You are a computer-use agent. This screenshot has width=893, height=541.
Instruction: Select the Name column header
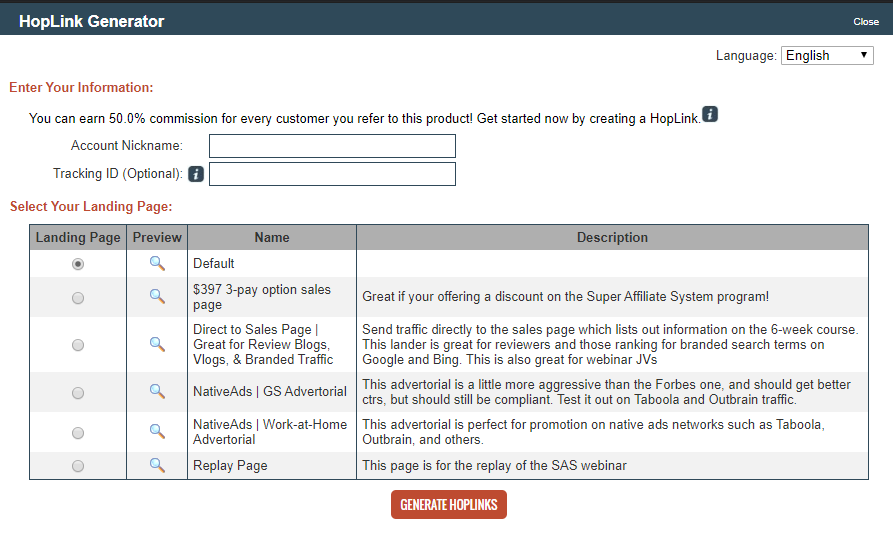pyautogui.click(x=272, y=237)
